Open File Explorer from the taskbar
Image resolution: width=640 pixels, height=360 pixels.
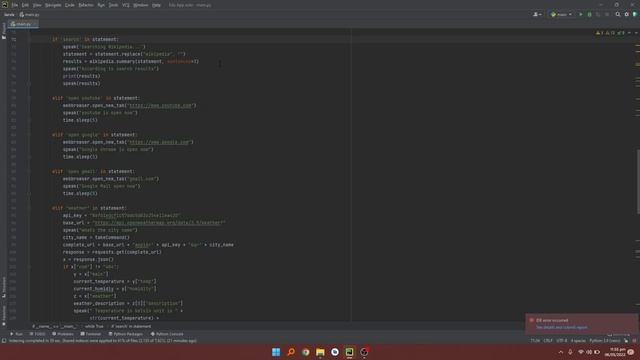[320, 352]
